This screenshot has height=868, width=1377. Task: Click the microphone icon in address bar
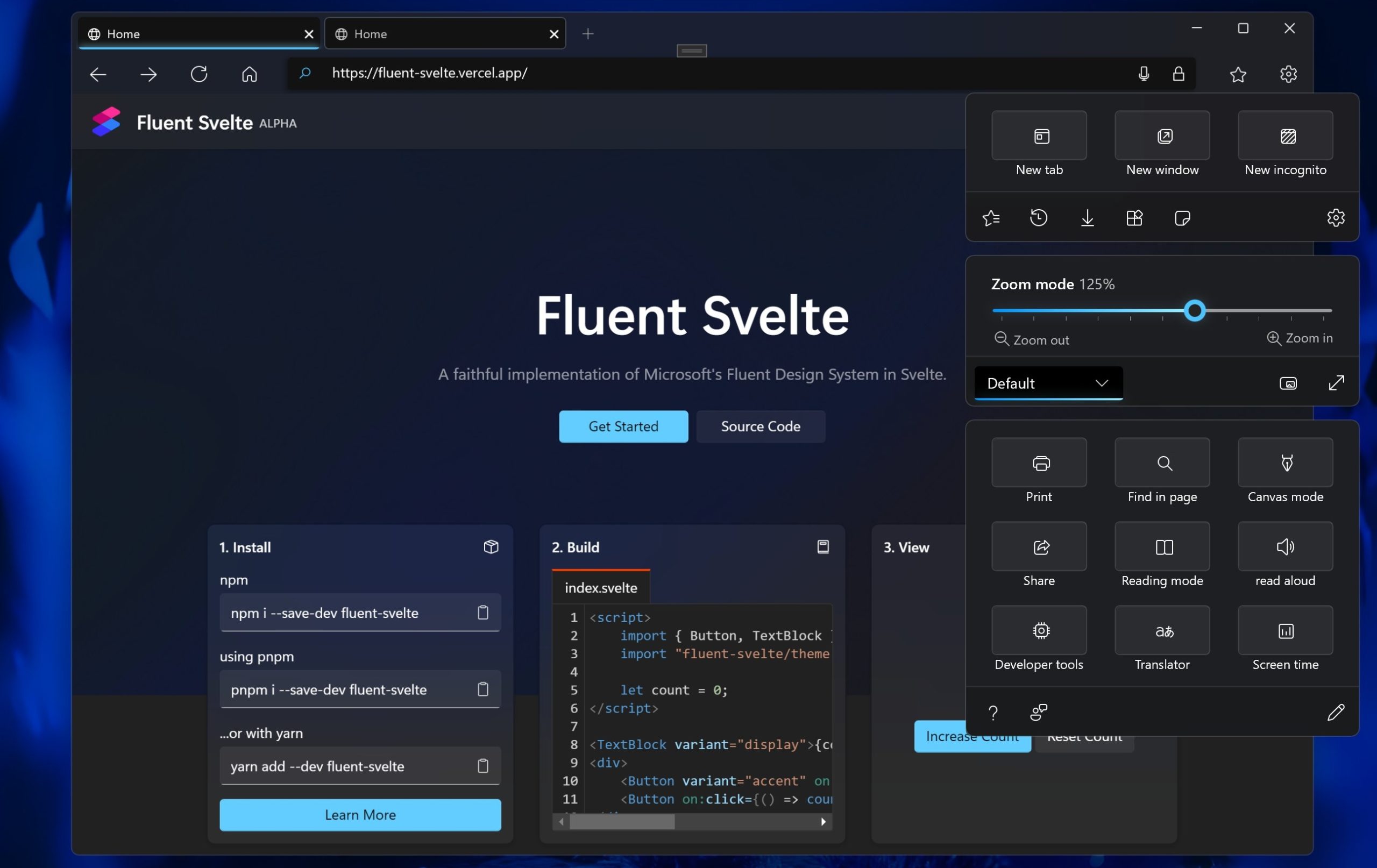tap(1143, 73)
